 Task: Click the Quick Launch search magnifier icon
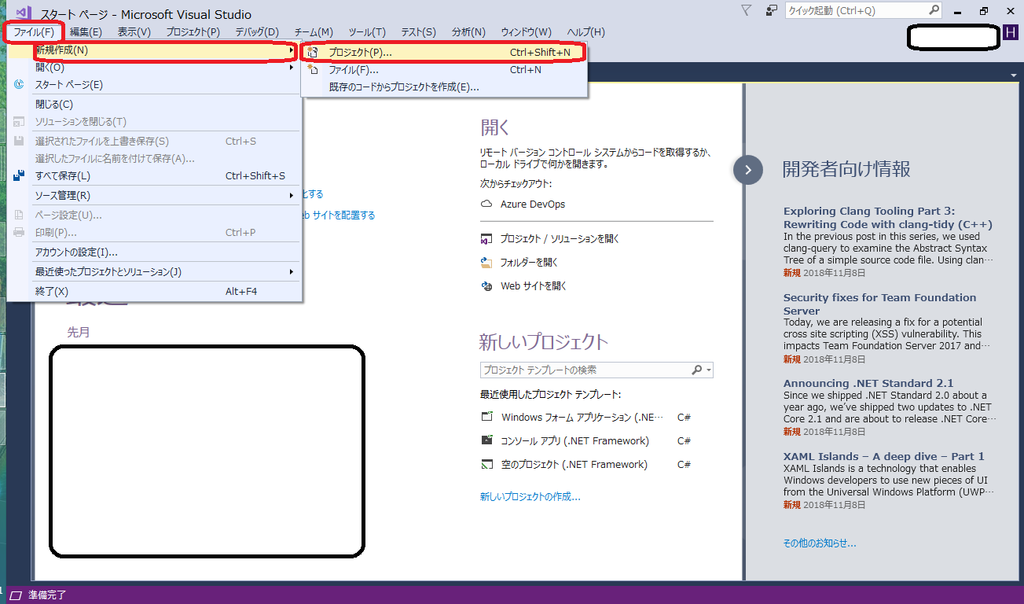click(934, 10)
